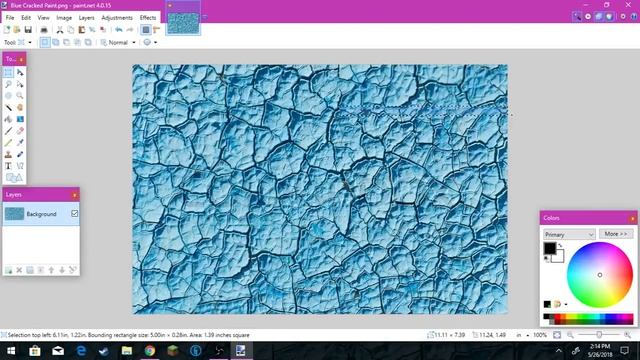Click the Redo arrow icon
640x360 pixels.
130,30
